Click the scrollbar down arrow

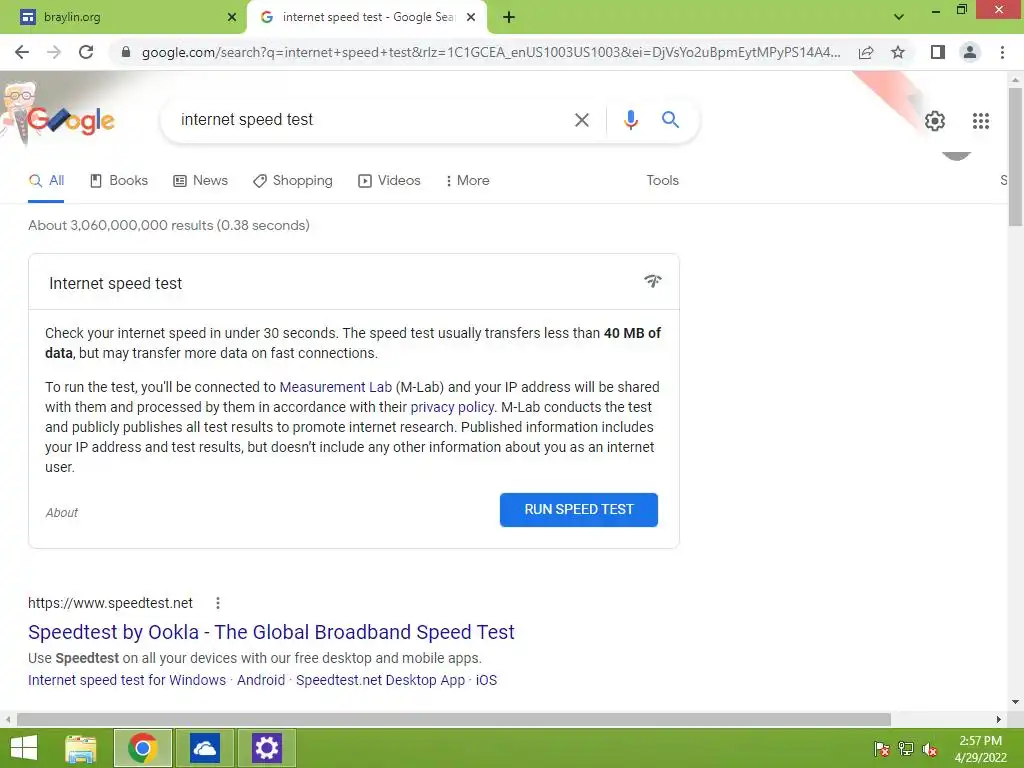(1015, 702)
